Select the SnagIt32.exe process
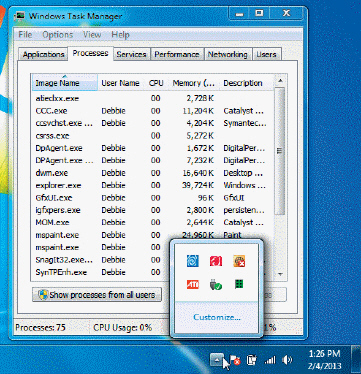This screenshot has width=361, height=374. tap(101, 260)
